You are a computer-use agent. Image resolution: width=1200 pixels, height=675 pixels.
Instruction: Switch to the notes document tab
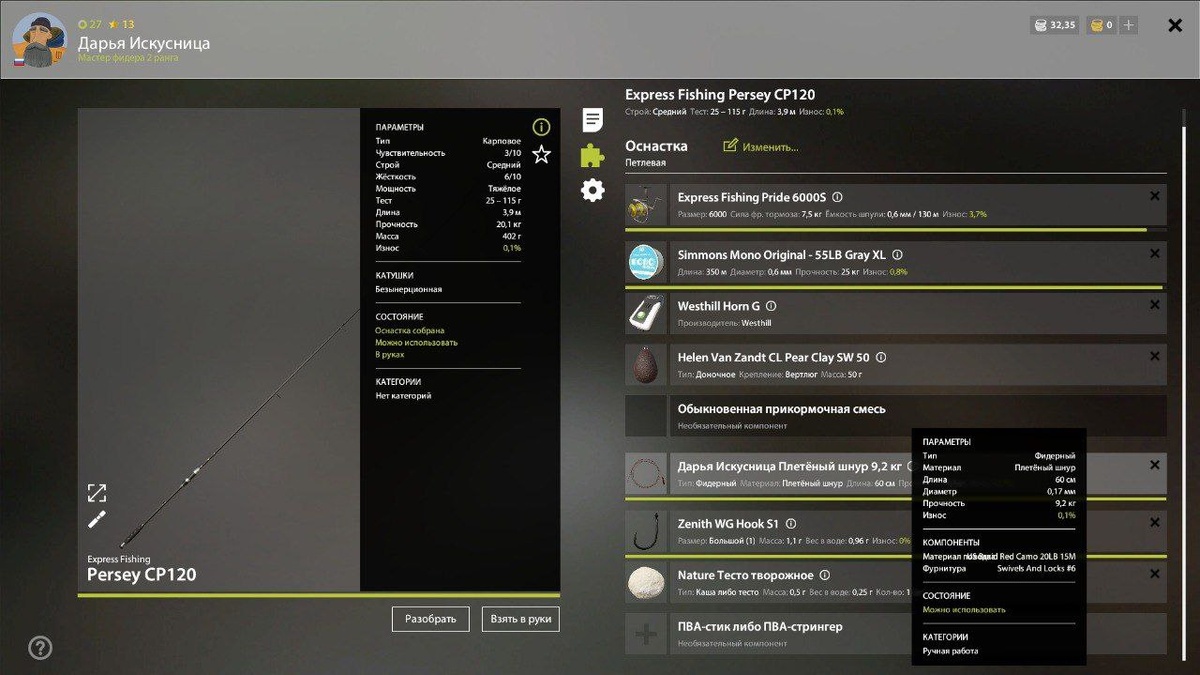[593, 121]
